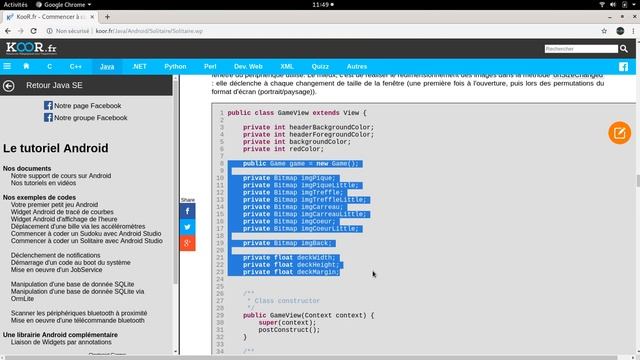The width and height of the screenshot is (640, 360).
Task: Click the browser forward arrow
Action: coord(21,31)
